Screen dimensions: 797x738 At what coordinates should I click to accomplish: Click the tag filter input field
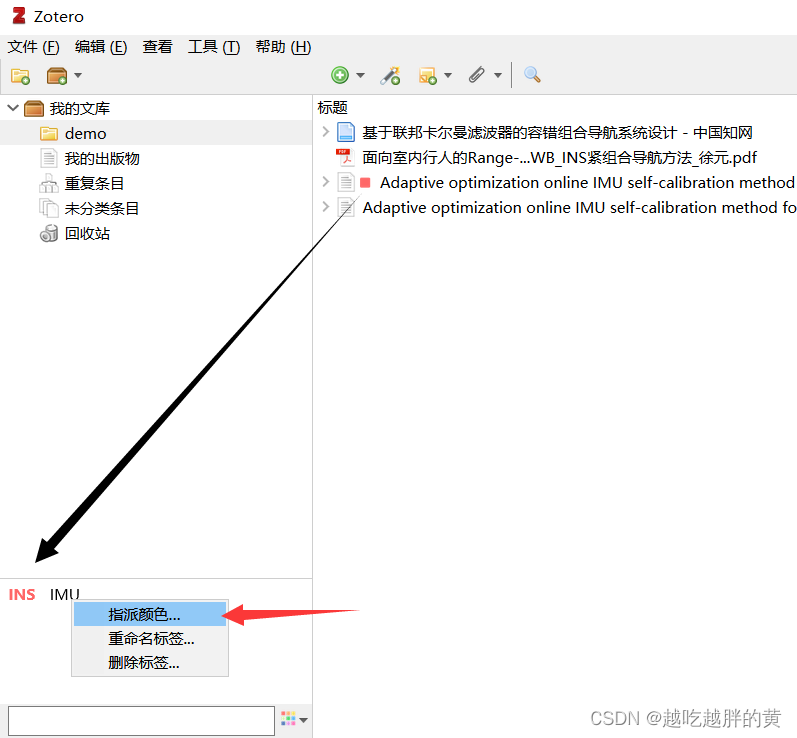pos(141,720)
